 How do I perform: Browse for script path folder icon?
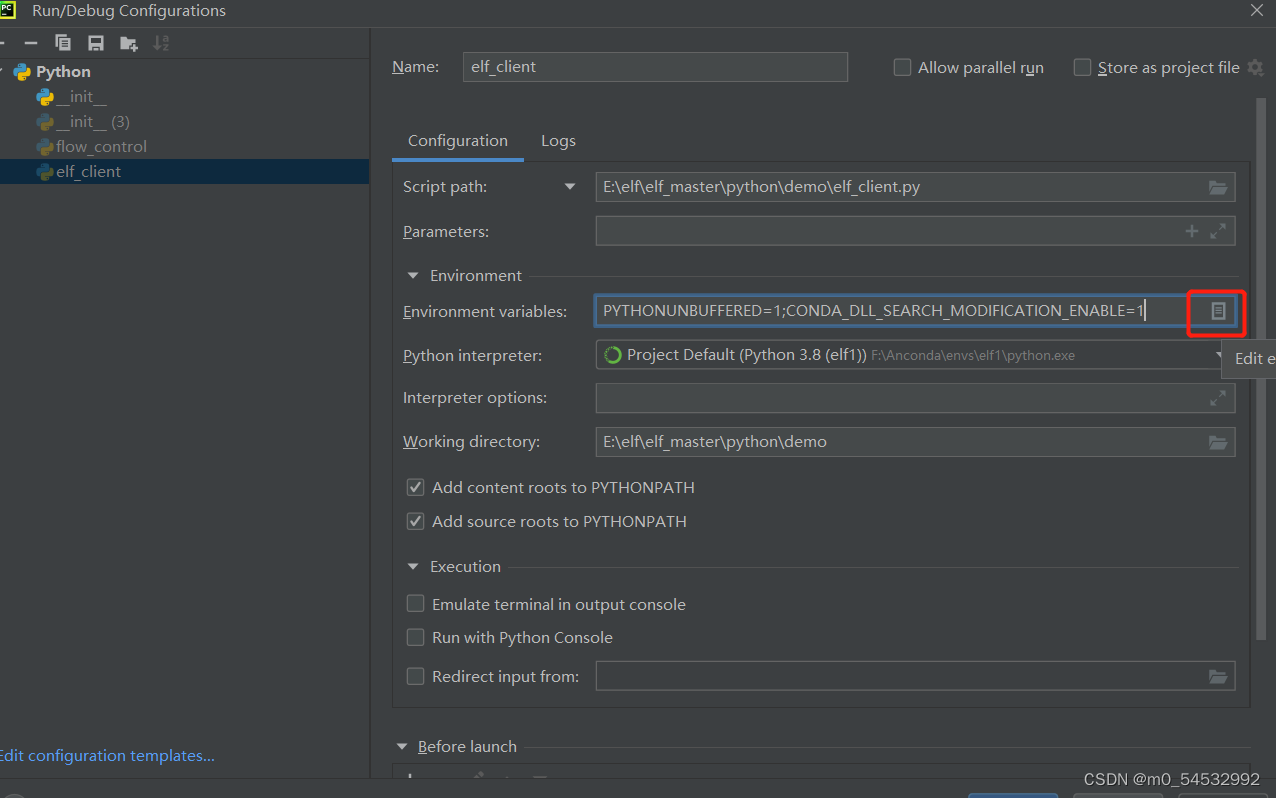click(1217, 187)
